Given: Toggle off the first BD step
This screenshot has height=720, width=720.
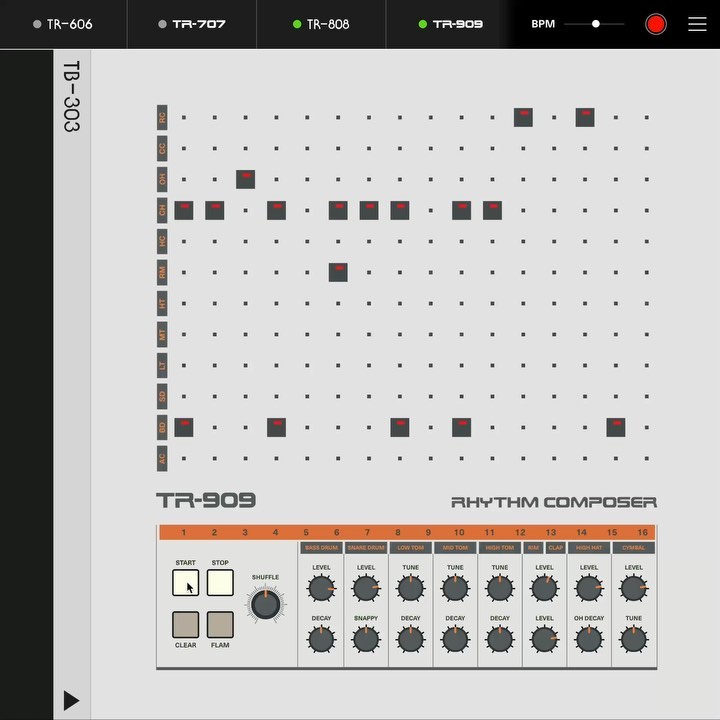Looking at the screenshot, I should (x=184, y=427).
